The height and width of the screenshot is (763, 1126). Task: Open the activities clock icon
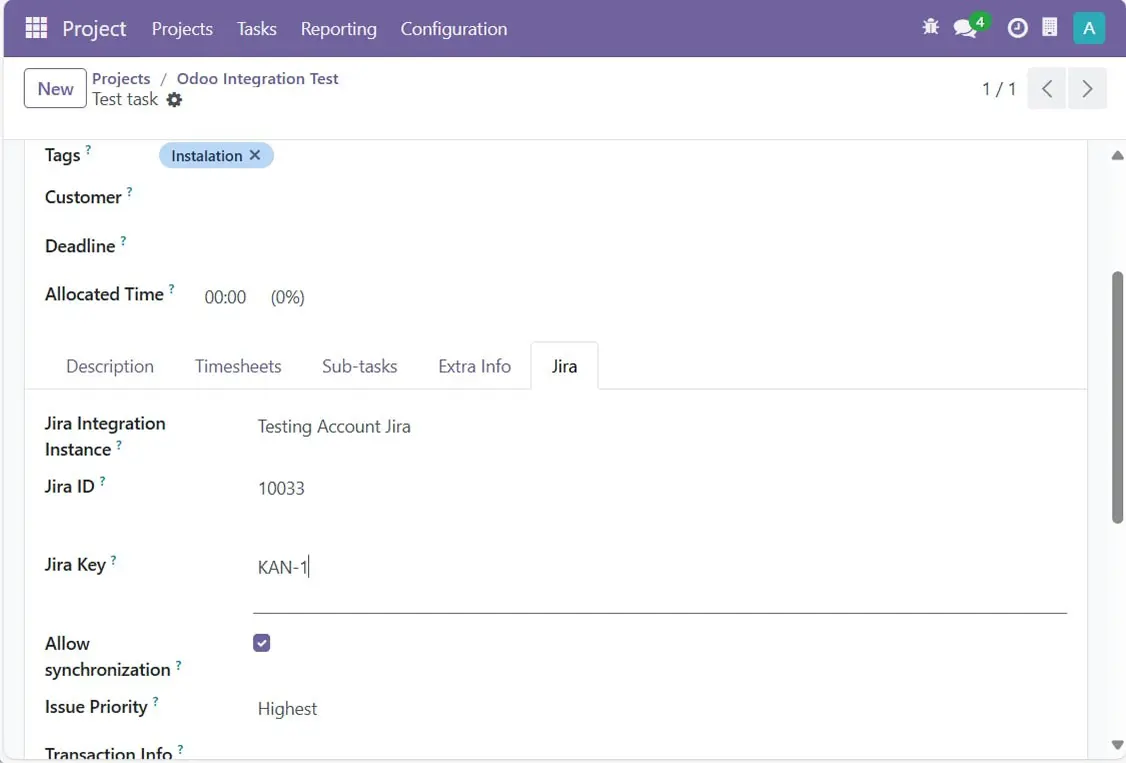pos(1017,28)
